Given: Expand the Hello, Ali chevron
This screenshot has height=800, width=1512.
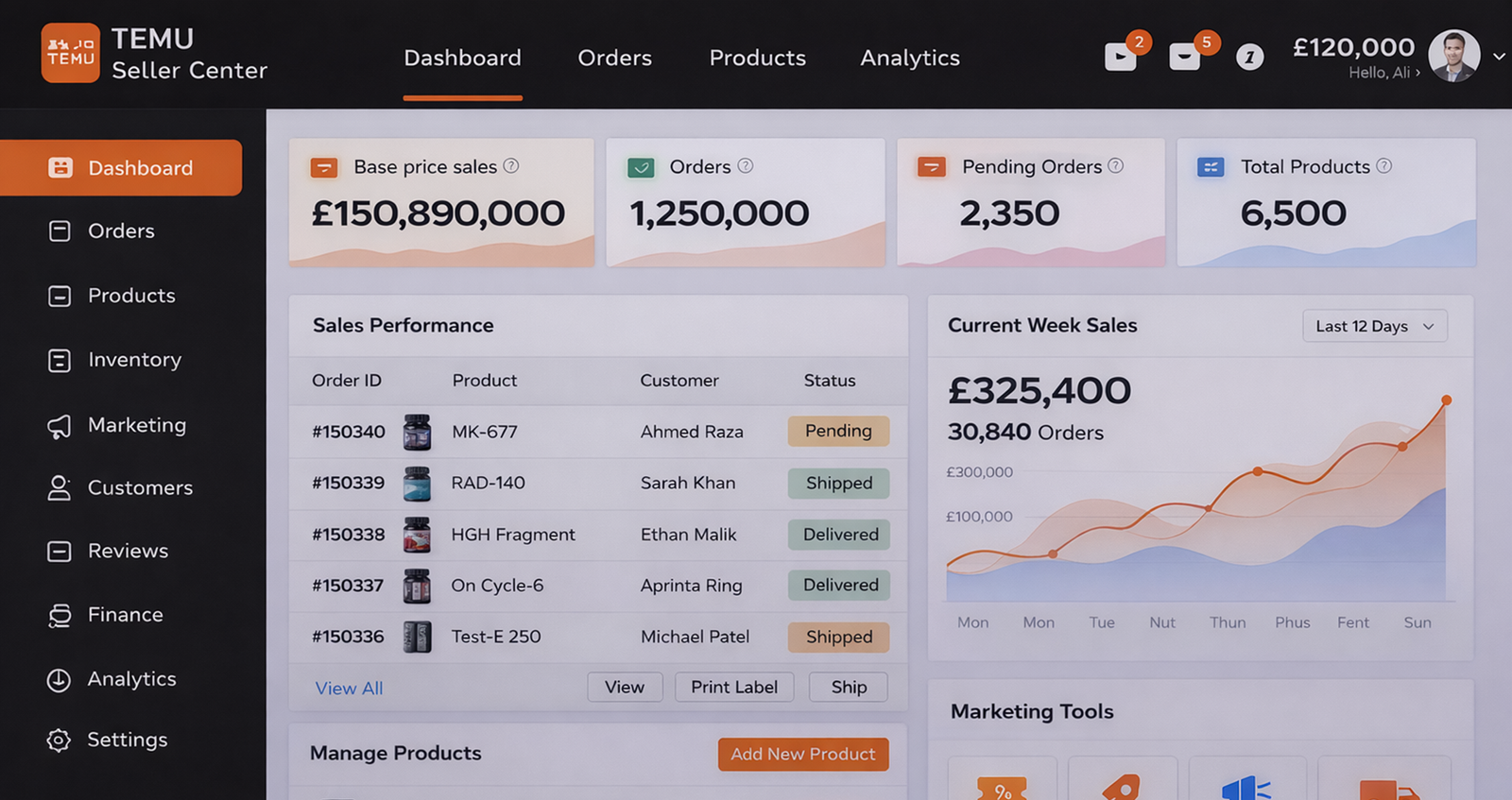Looking at the screenshot, I should pos(1417,73).
